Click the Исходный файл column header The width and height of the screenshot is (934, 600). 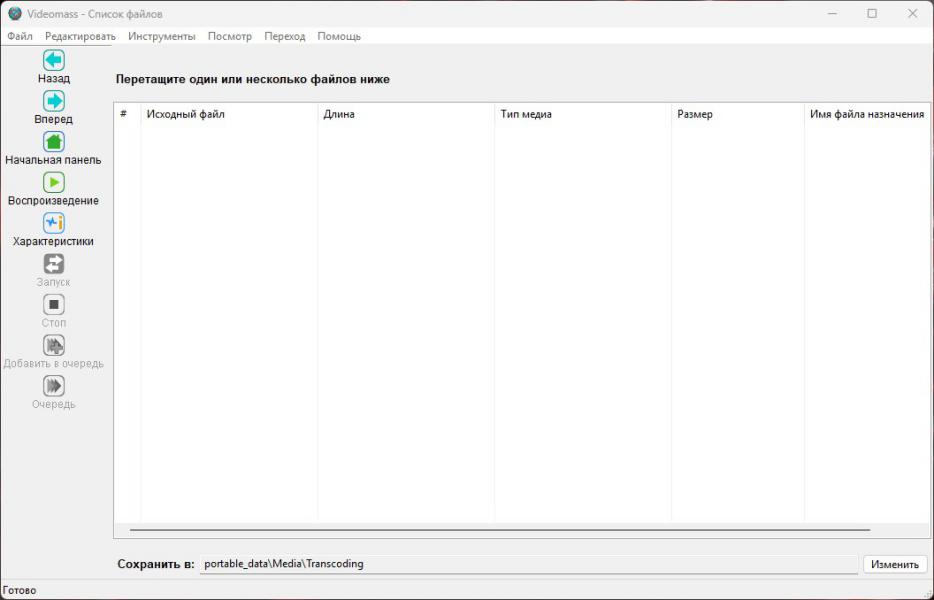click(x=229, y=114)
